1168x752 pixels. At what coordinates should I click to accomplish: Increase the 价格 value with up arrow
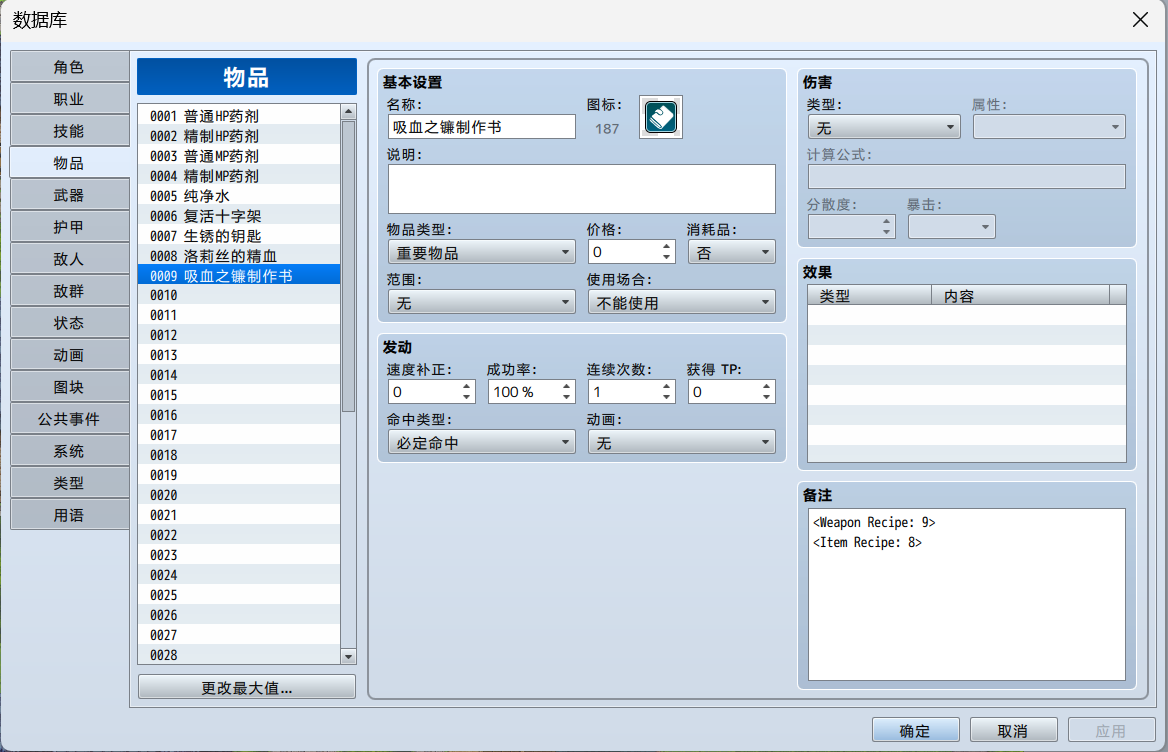[667, 246]
